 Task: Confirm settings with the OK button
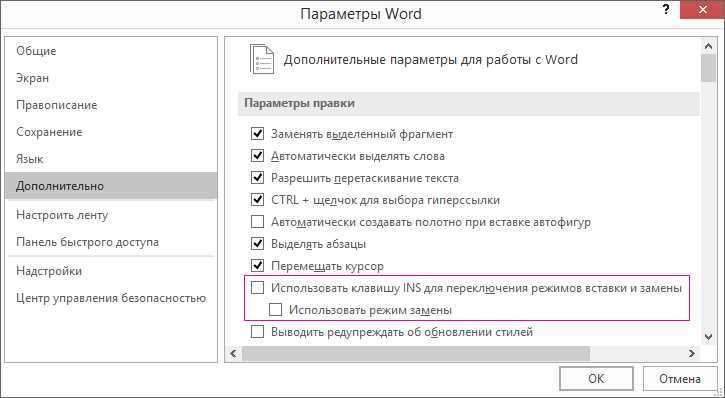[596, 379]
